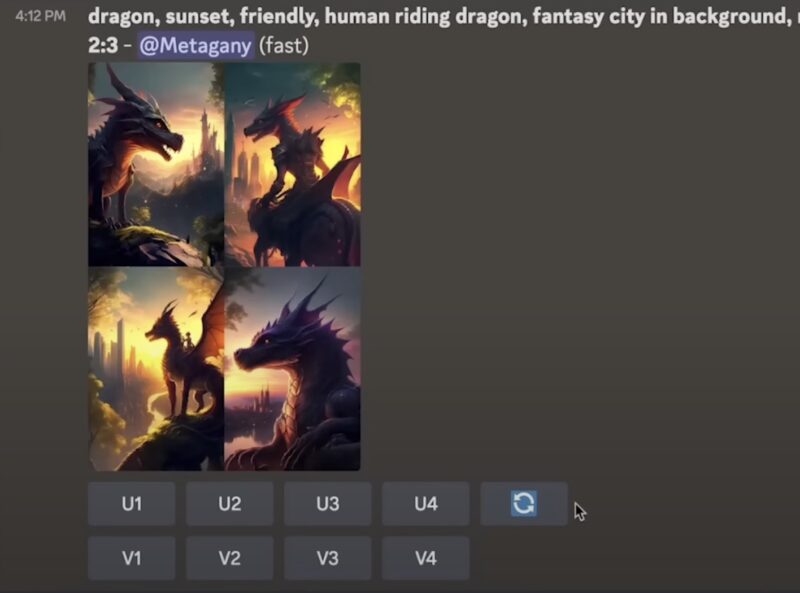The height and width of the screenshot is (593, 800).
Task: Open the top-right dragon rider image
Action: 292,164
